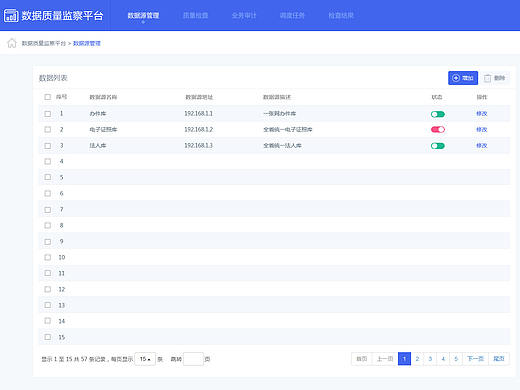Check the checkbox for row 12
This screenshot has width=520, height=390.
(48, 289)
